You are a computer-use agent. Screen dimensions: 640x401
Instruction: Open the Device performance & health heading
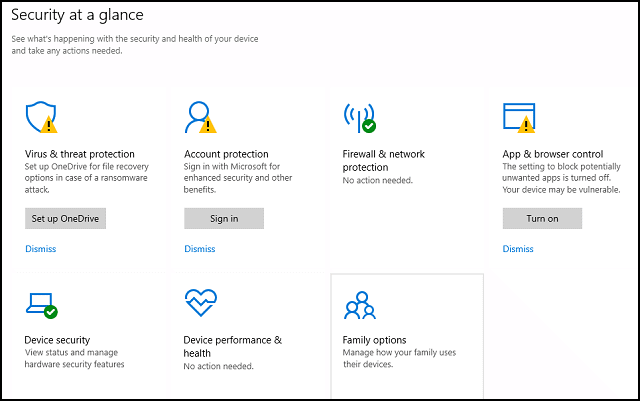233,346
